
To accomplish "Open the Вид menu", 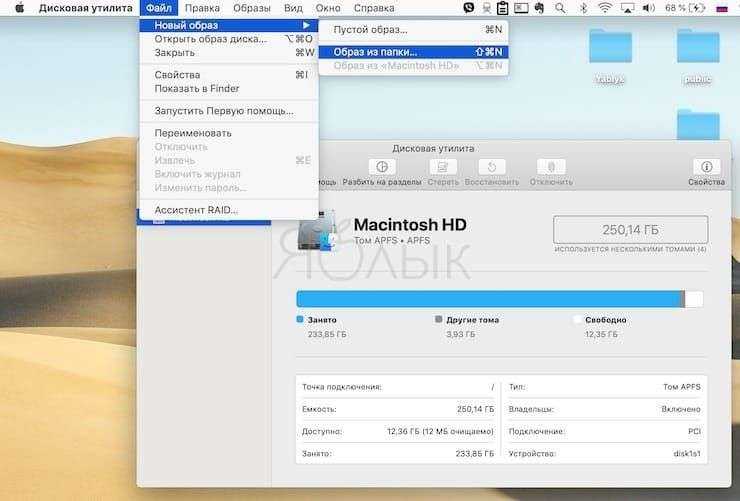I will [x=293, y=8].
